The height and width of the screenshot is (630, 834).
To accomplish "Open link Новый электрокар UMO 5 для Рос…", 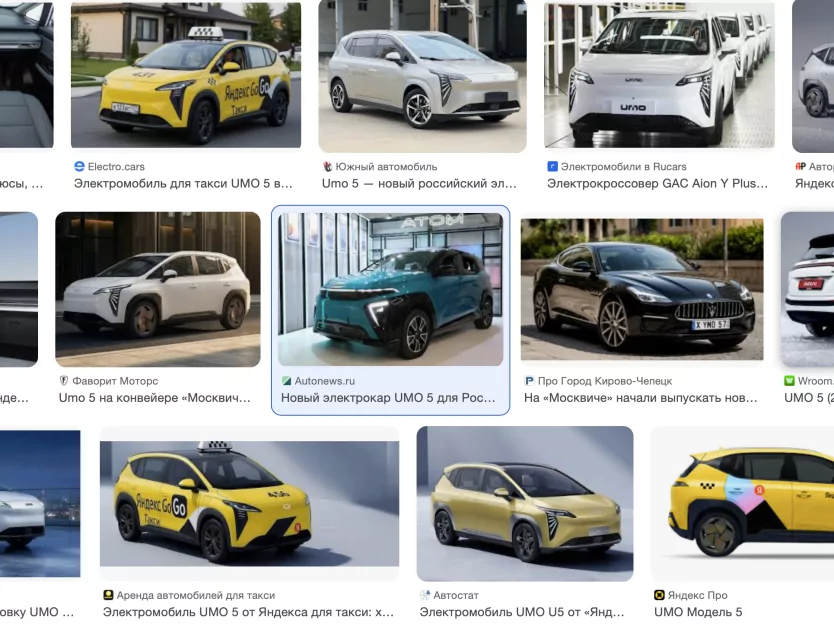I will point(388,397).
